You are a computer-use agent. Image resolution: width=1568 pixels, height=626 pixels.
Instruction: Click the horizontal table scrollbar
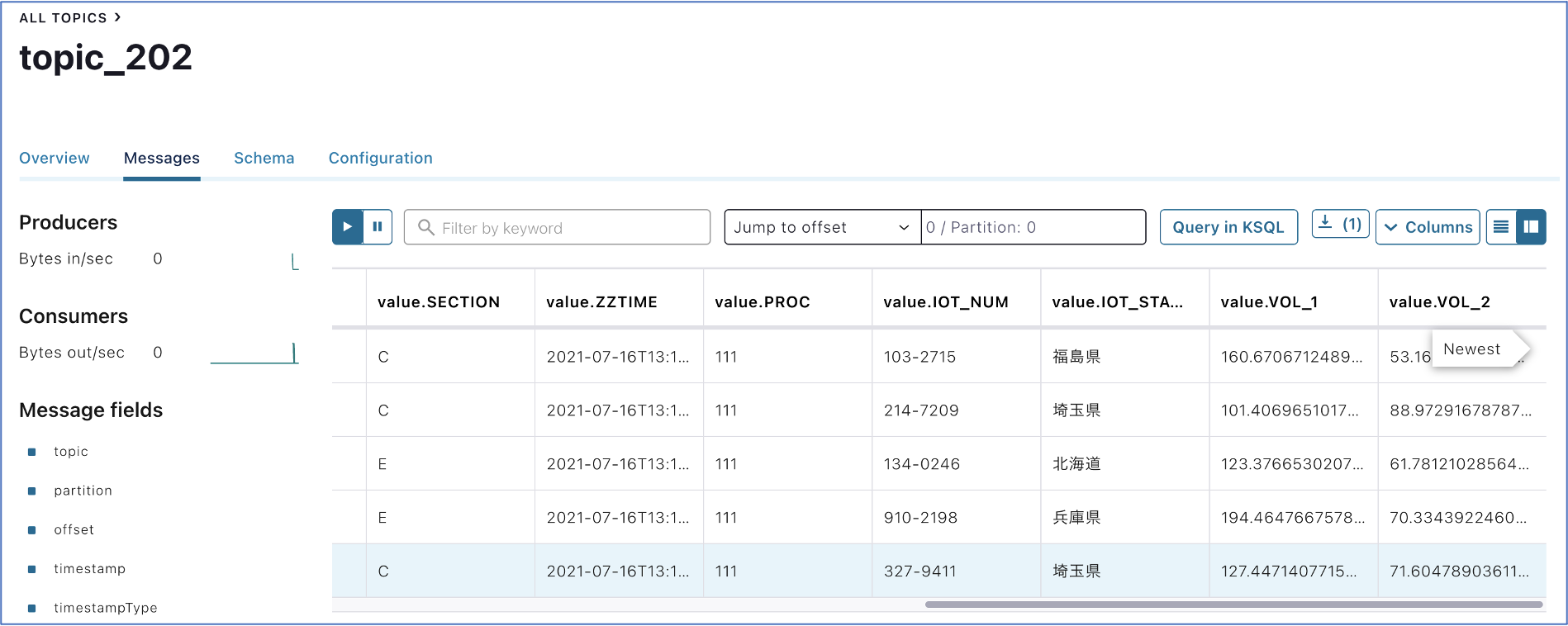tap(1234, 605)
